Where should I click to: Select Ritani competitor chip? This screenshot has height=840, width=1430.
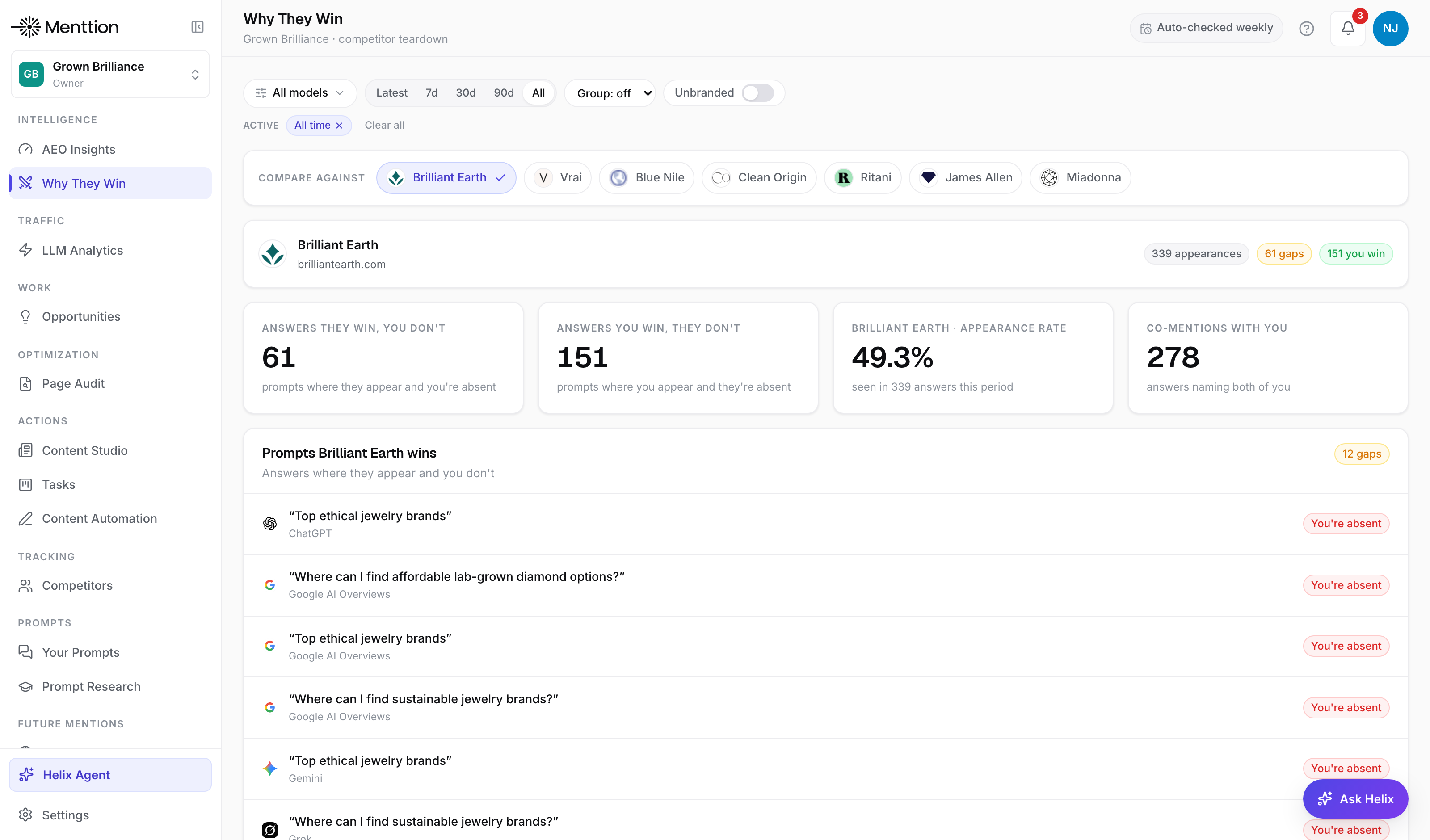coord(862,178)
